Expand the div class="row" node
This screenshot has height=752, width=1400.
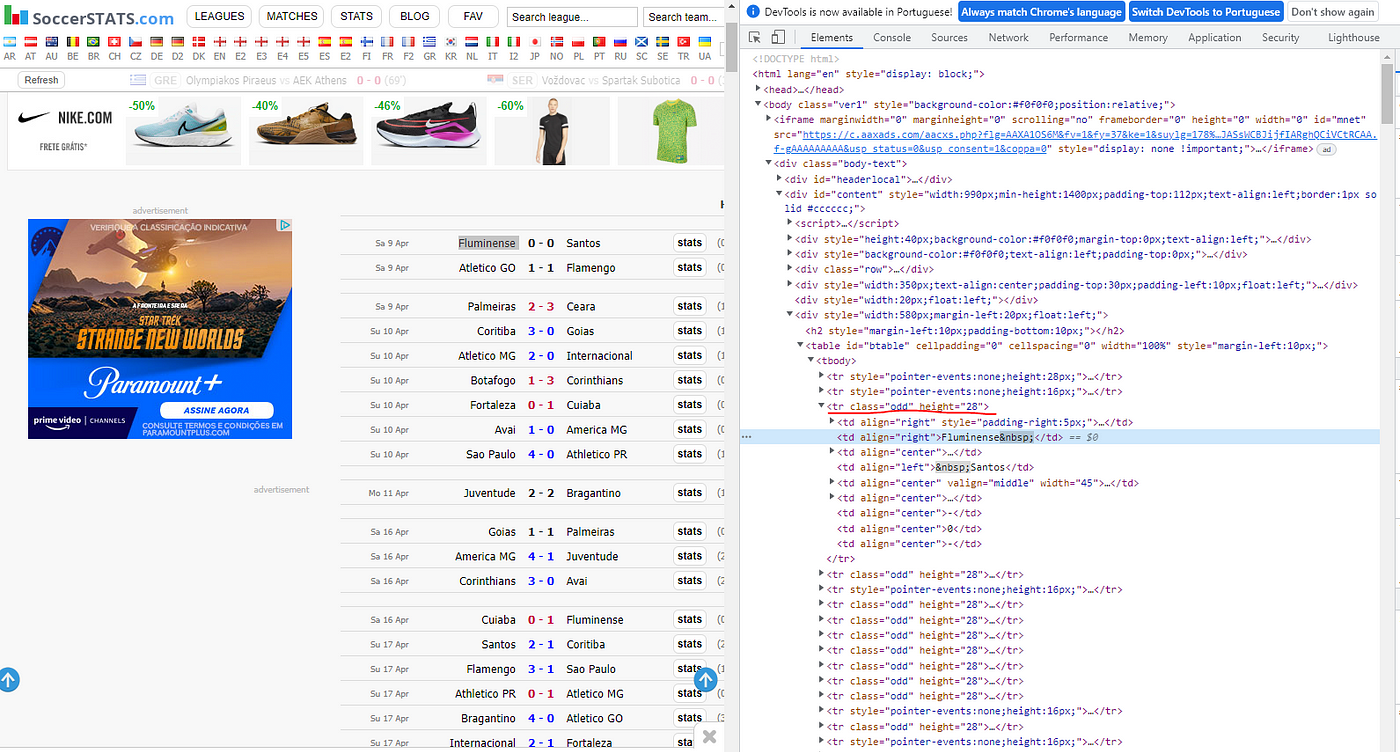coord(791,269)
